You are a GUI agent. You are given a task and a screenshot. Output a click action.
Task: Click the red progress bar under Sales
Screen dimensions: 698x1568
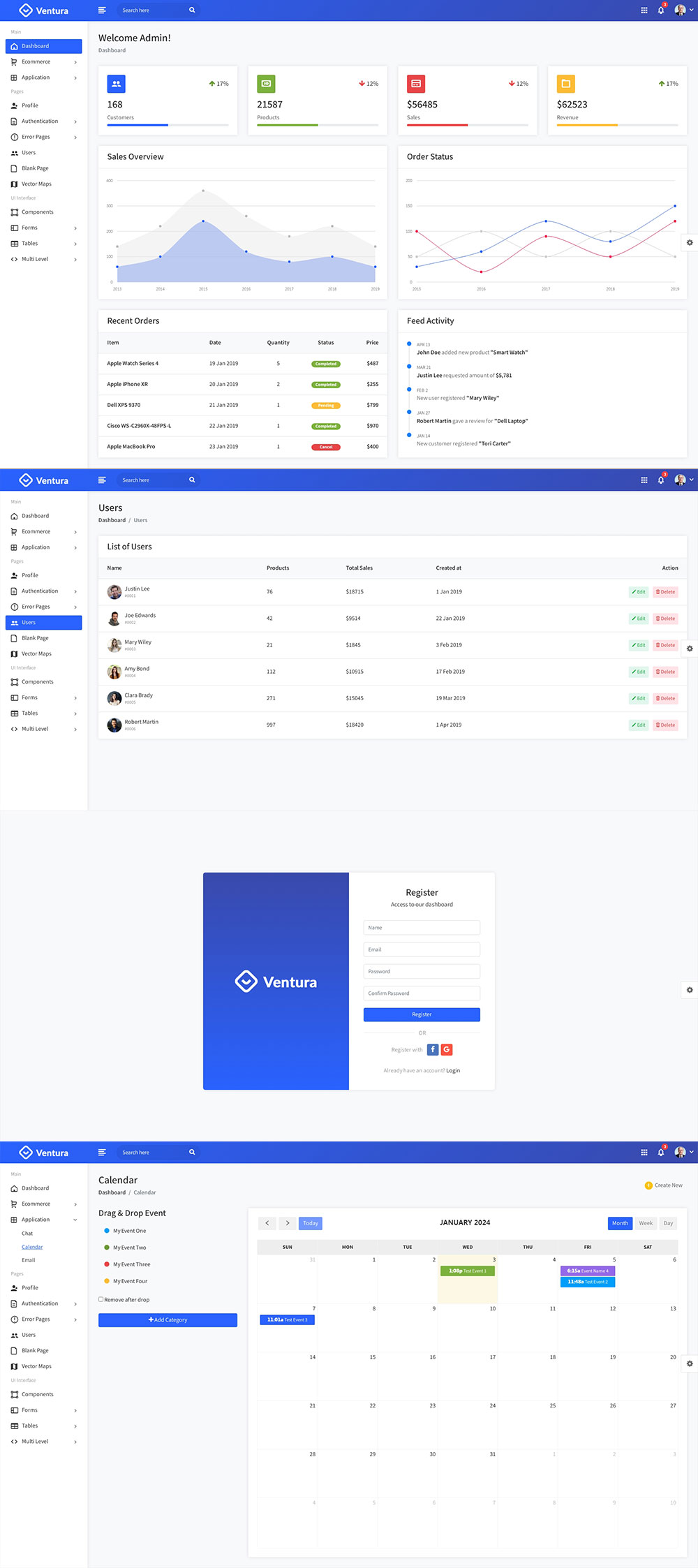pyautogui.click(x=438, y=125)
